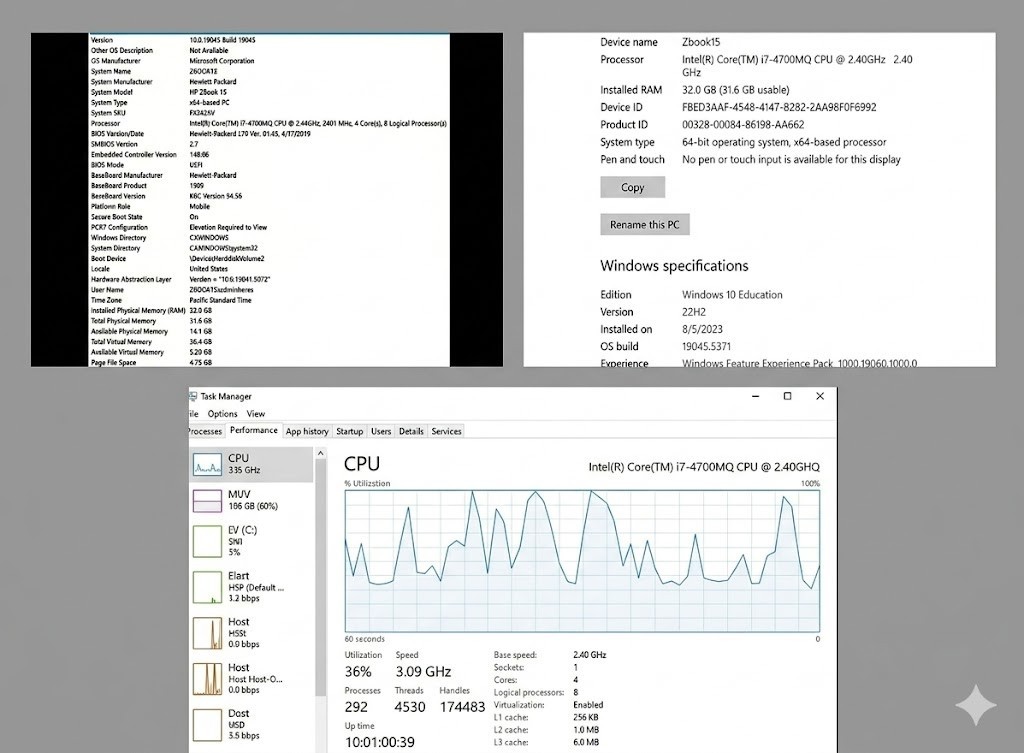Switch to the Startup tab

point(349,431)
